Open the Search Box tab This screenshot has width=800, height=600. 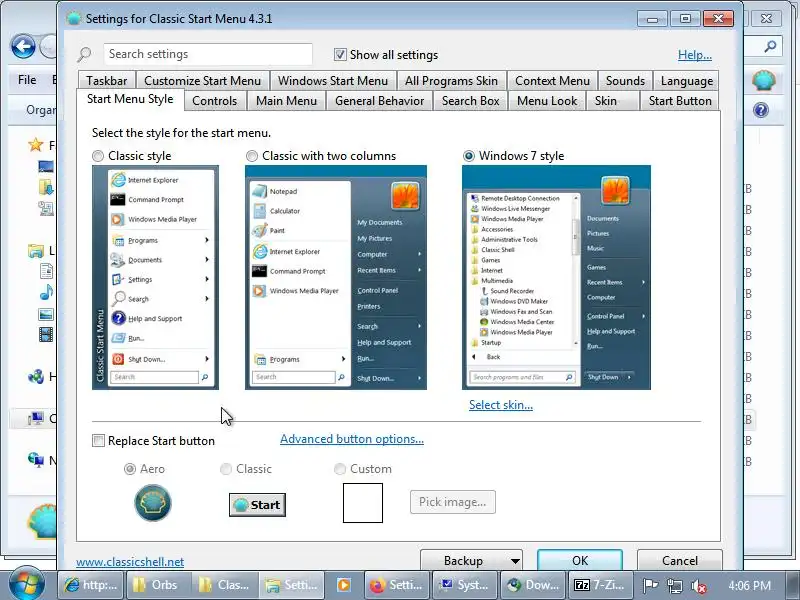470,101
